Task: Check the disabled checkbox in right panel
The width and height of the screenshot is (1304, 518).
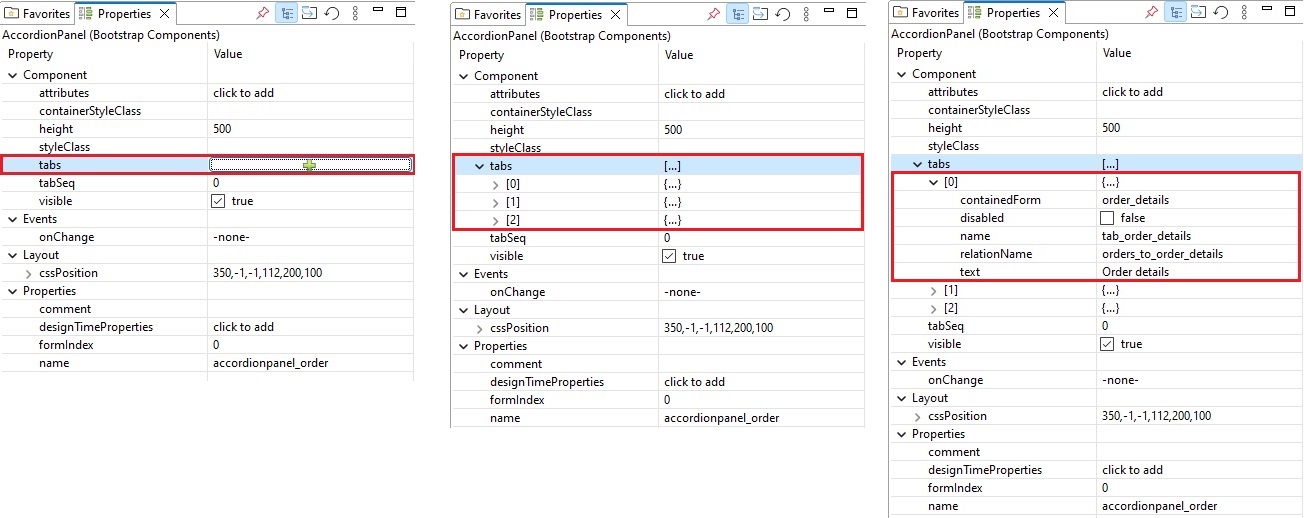Action: pyautogui.click(x=1108, y=218)
